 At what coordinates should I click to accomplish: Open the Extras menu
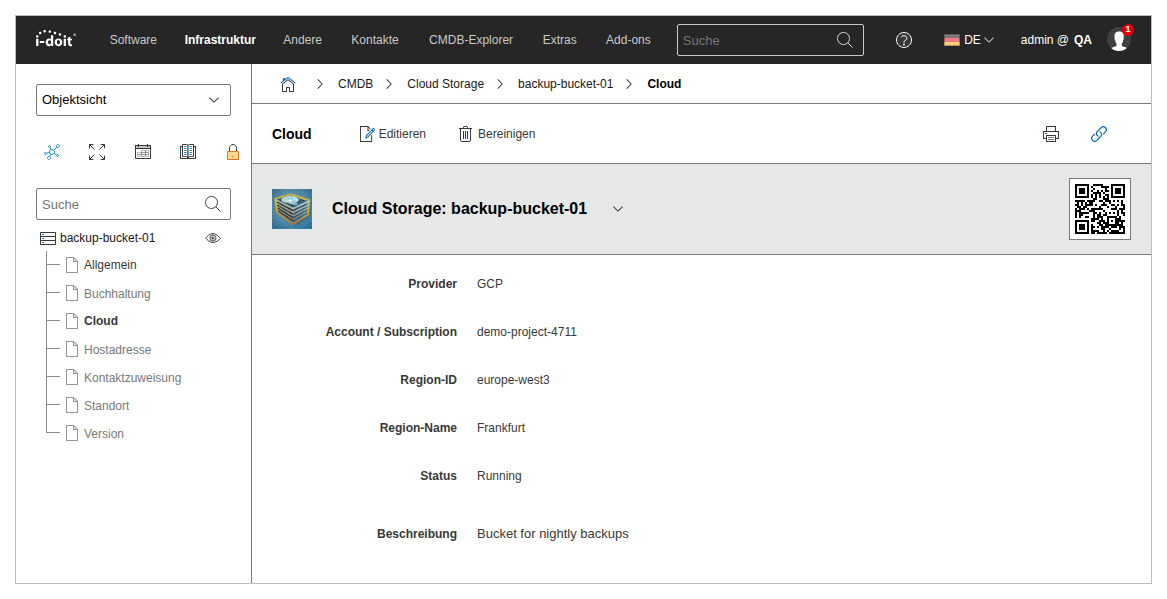pyautogui.click(x=560, y=40)
